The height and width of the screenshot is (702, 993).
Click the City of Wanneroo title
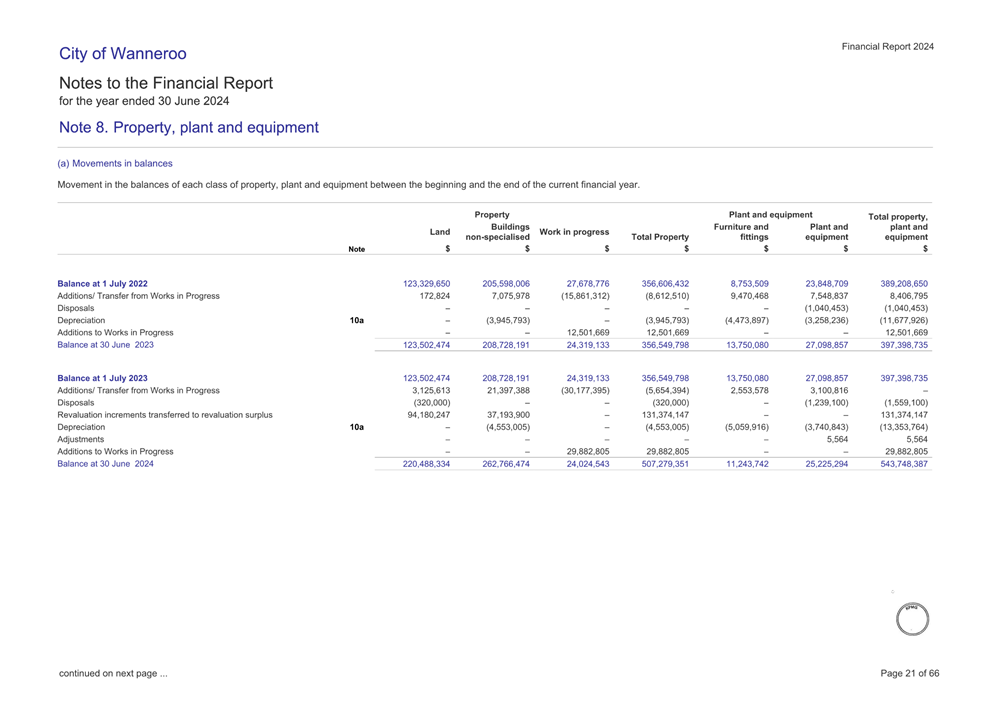(x=122, y=54)
